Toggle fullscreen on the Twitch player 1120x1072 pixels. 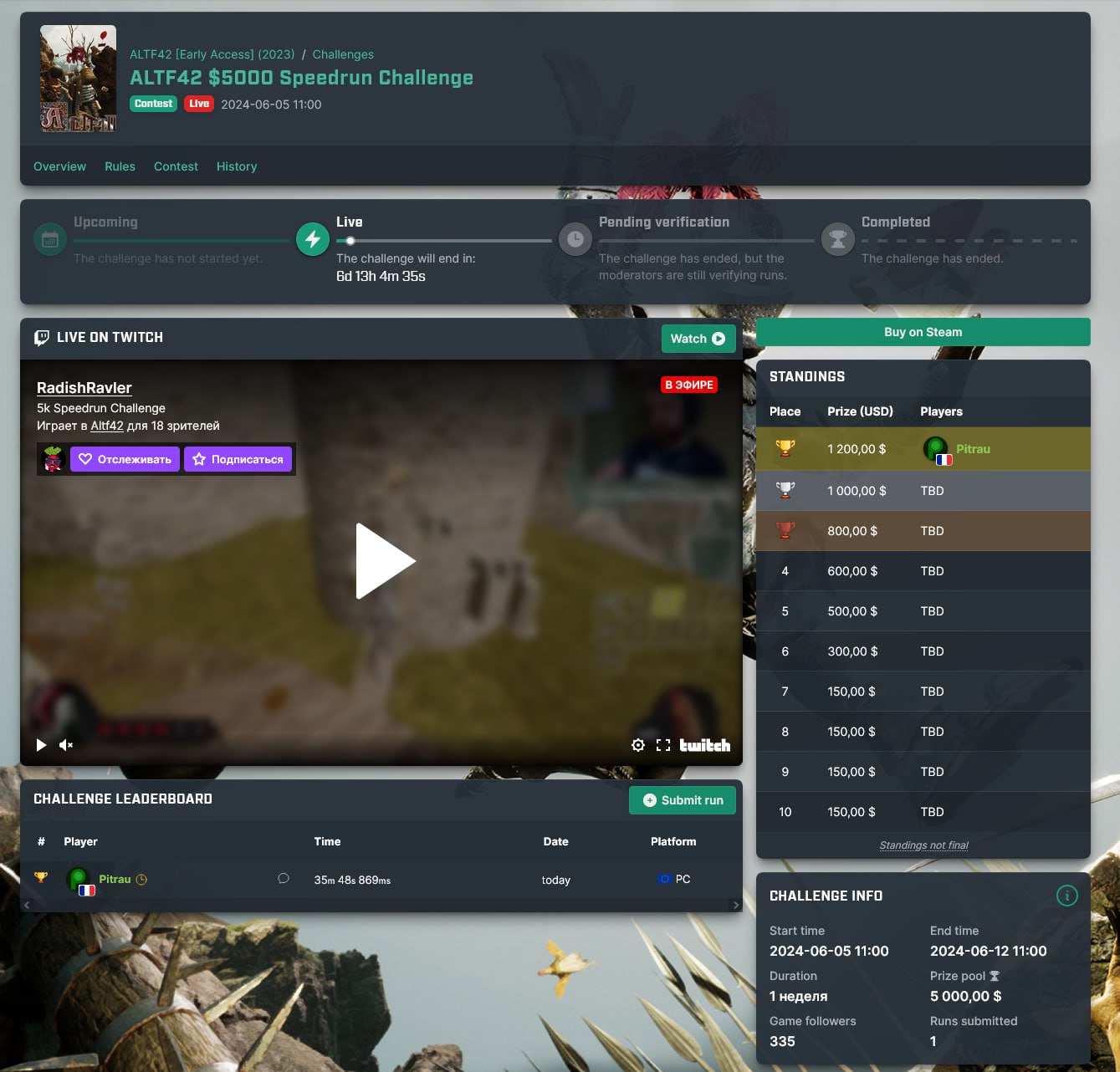[663, 745]
